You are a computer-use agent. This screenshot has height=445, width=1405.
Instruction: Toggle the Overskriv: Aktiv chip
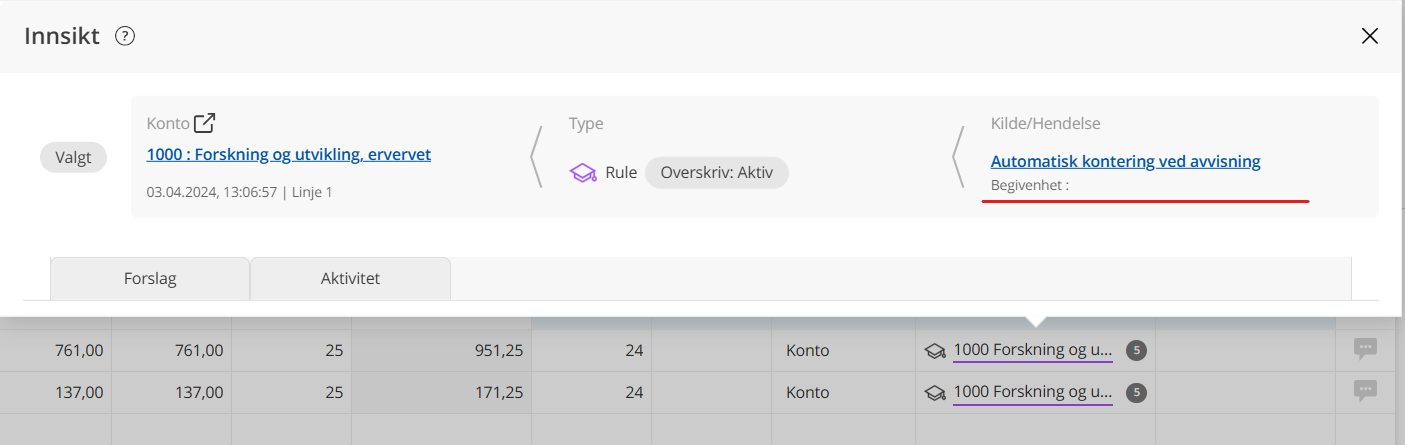point(717,173)
